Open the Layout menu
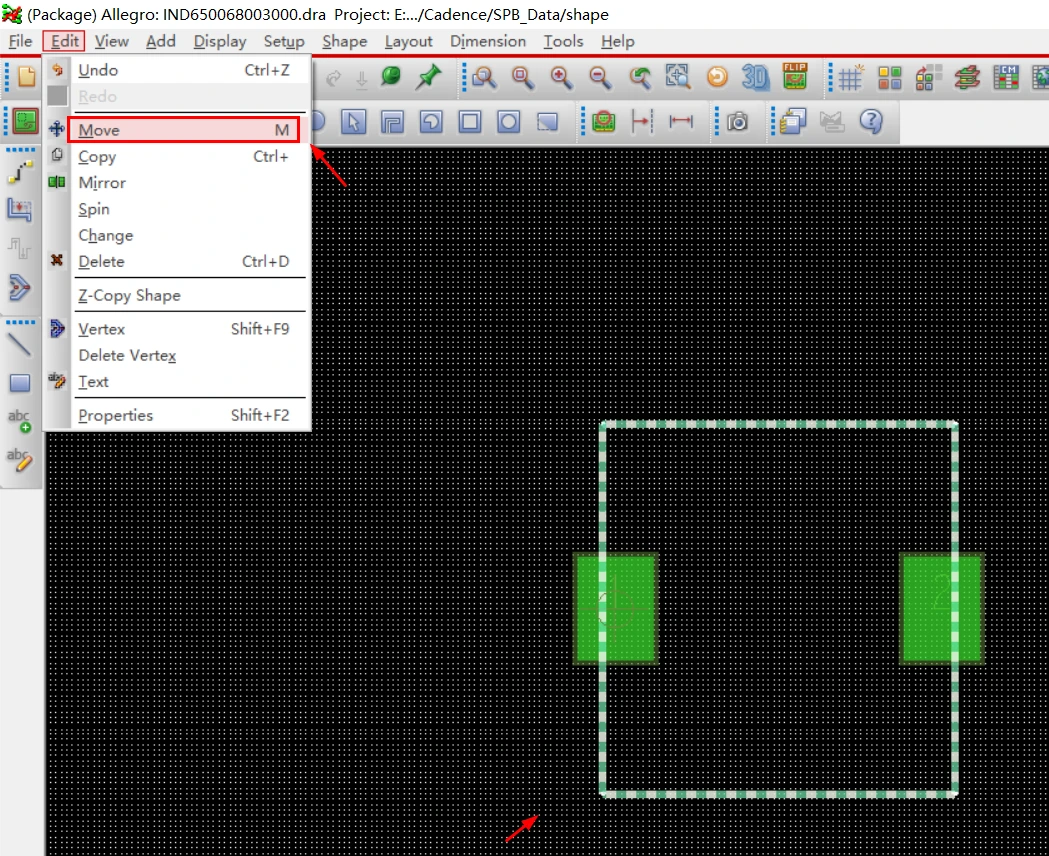The image size is (1049, 856). tap(409, 41)
